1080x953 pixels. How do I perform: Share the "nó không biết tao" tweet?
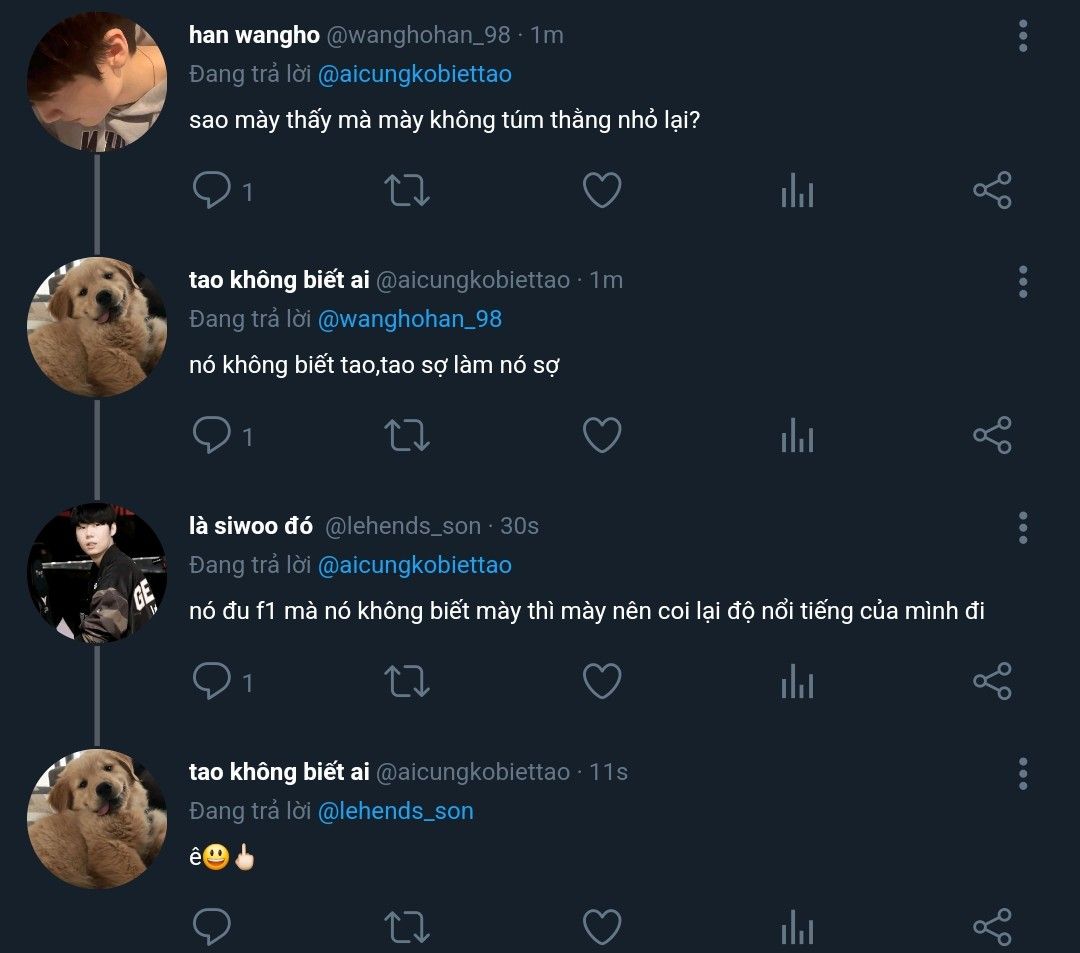point(992,436)
